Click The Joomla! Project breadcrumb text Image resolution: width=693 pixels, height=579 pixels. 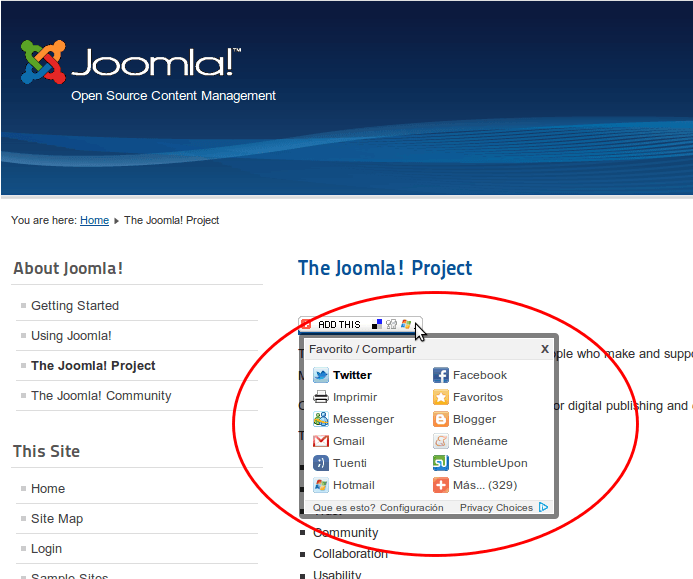pos(171,220)
